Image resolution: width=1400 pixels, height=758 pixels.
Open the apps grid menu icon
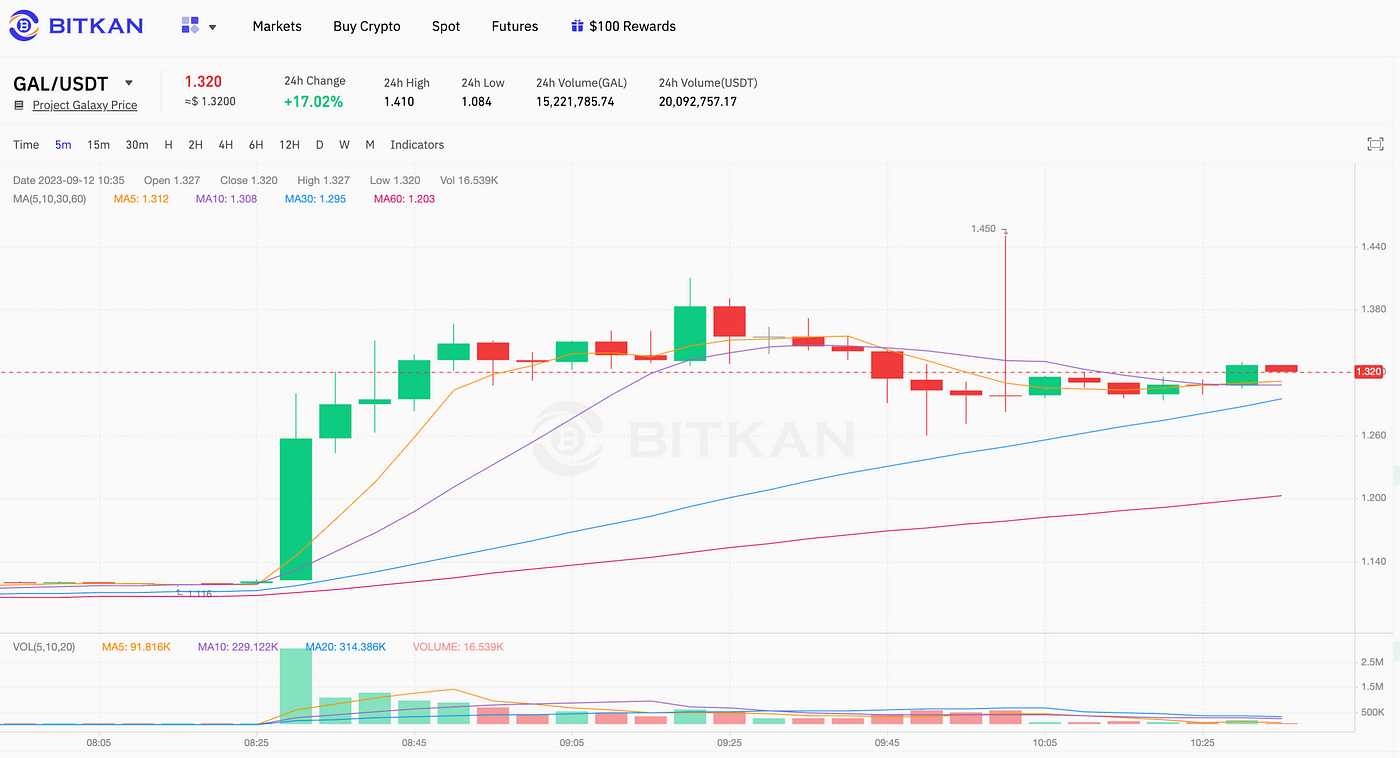coord(190,26)
